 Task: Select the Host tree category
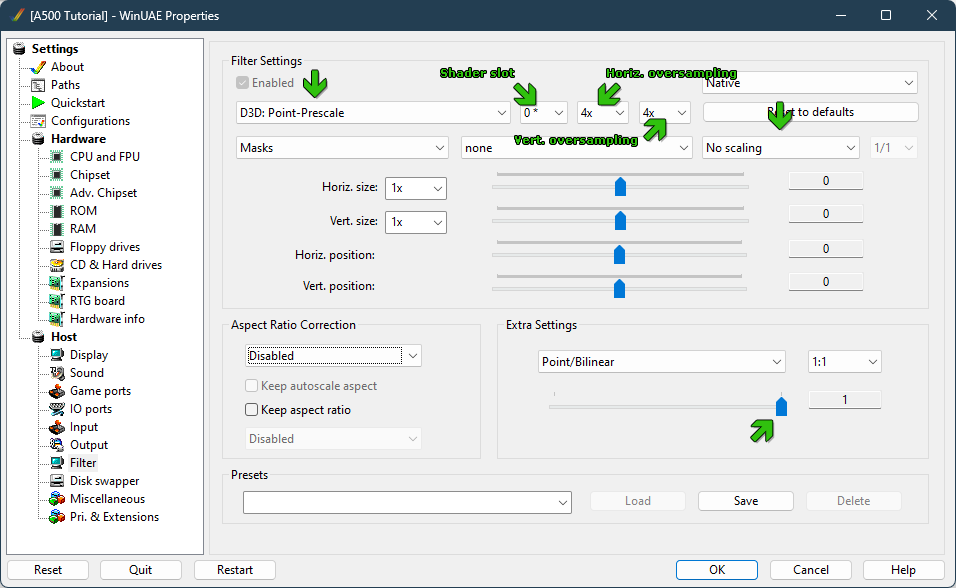pyautogui.click(x=64, y=337)
